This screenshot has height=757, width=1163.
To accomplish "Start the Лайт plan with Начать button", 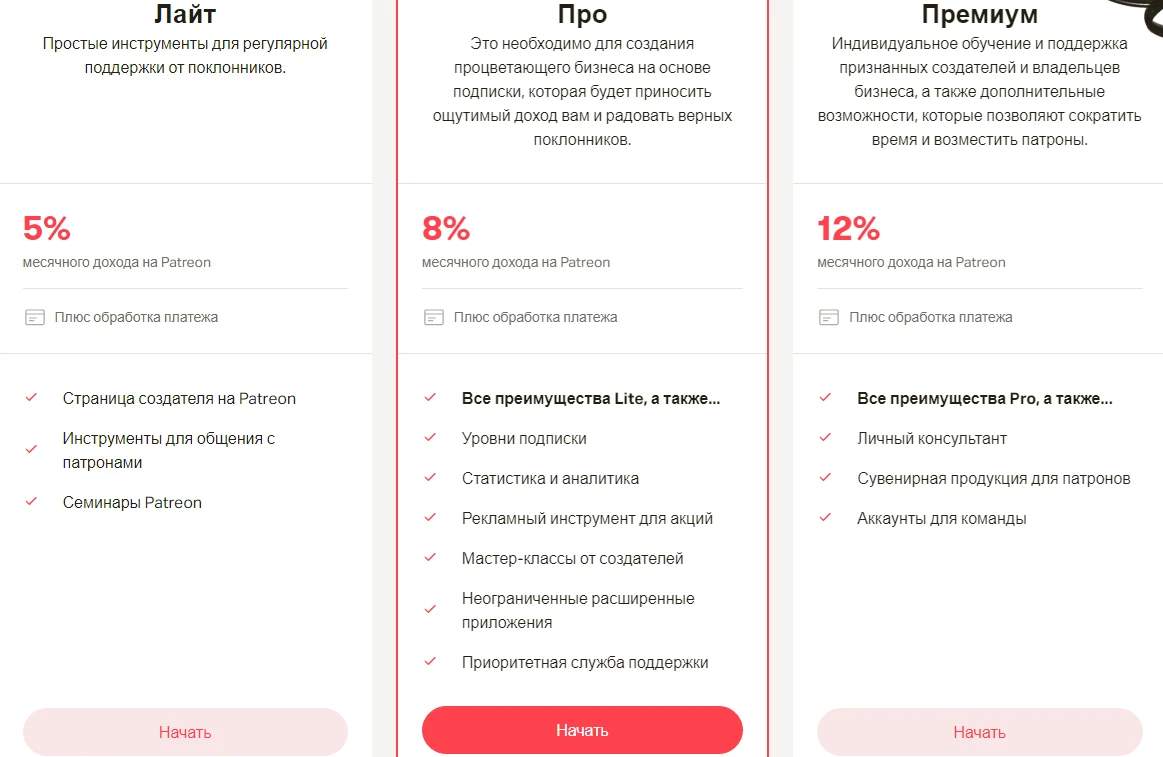I will pyautogui.click(x=185, y=732).
